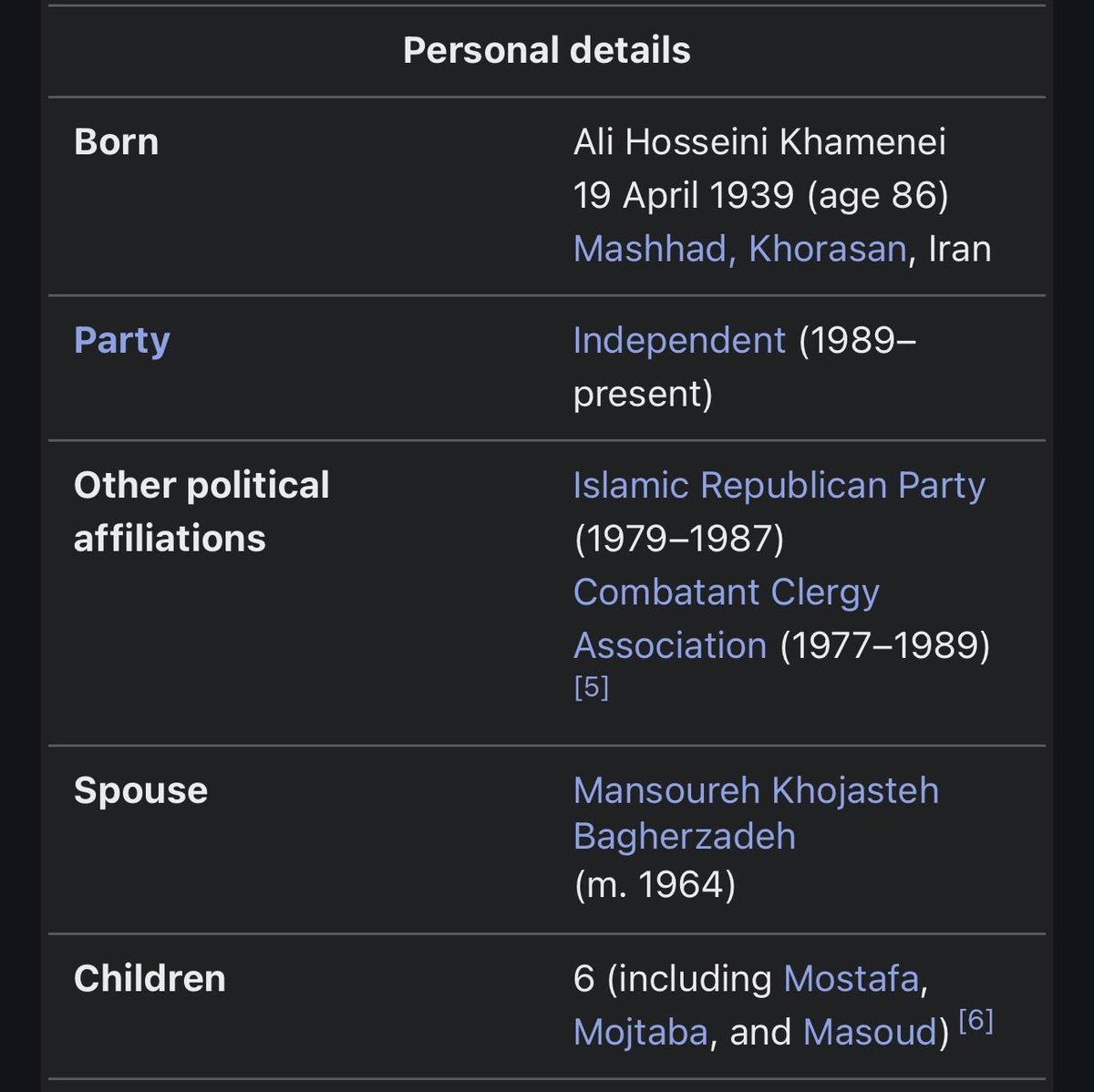The width and height of the screenshot is (1094, 1092).
Task: Click the Born row label
Action: pos(116,142)
